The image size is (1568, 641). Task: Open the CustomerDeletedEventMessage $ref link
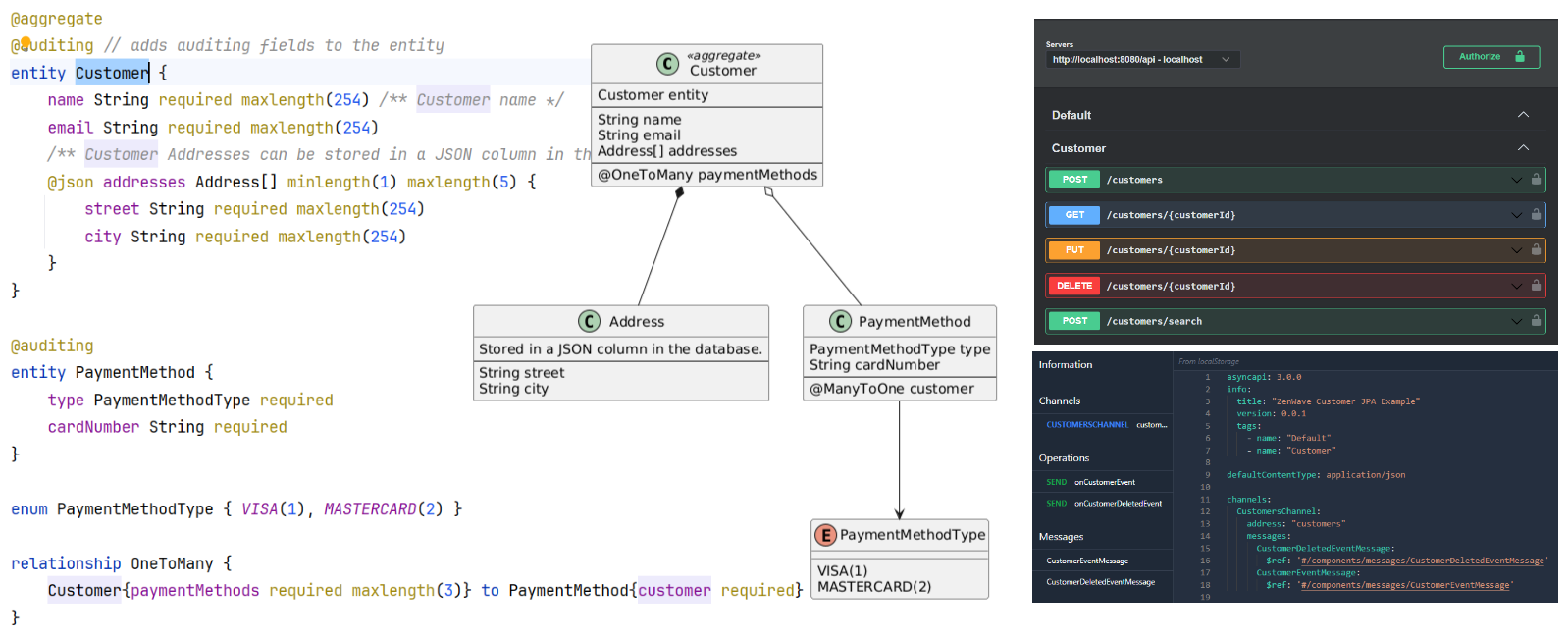click(1421, 561)
